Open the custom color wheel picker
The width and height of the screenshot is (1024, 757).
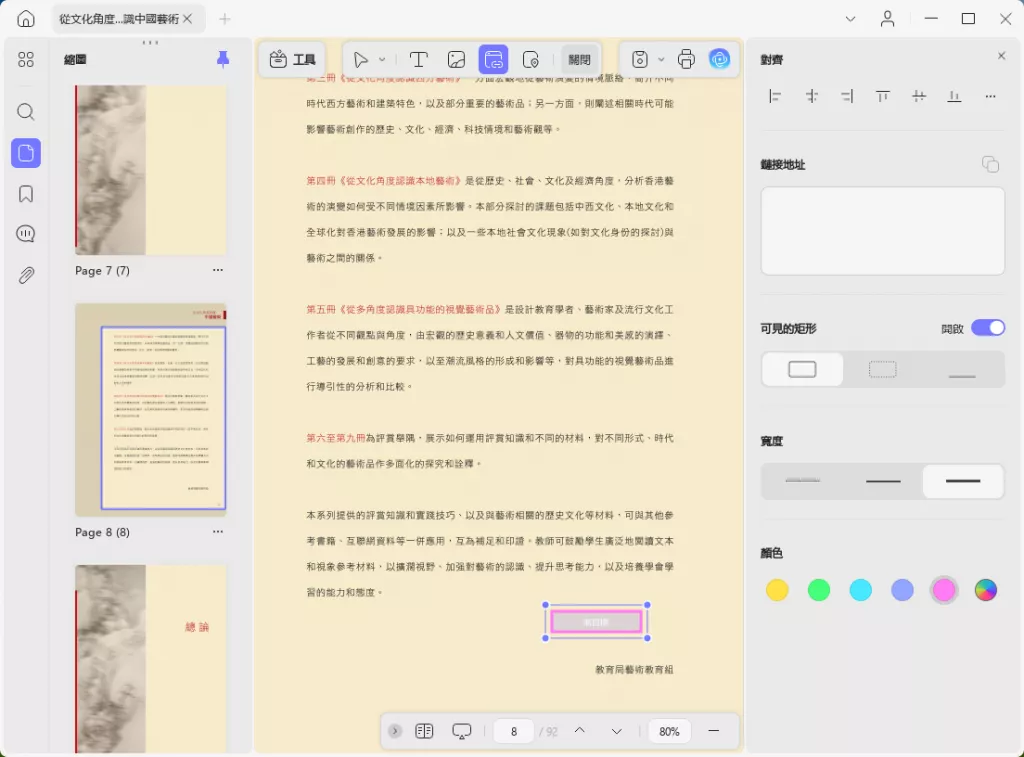click(x=985, y=590)
